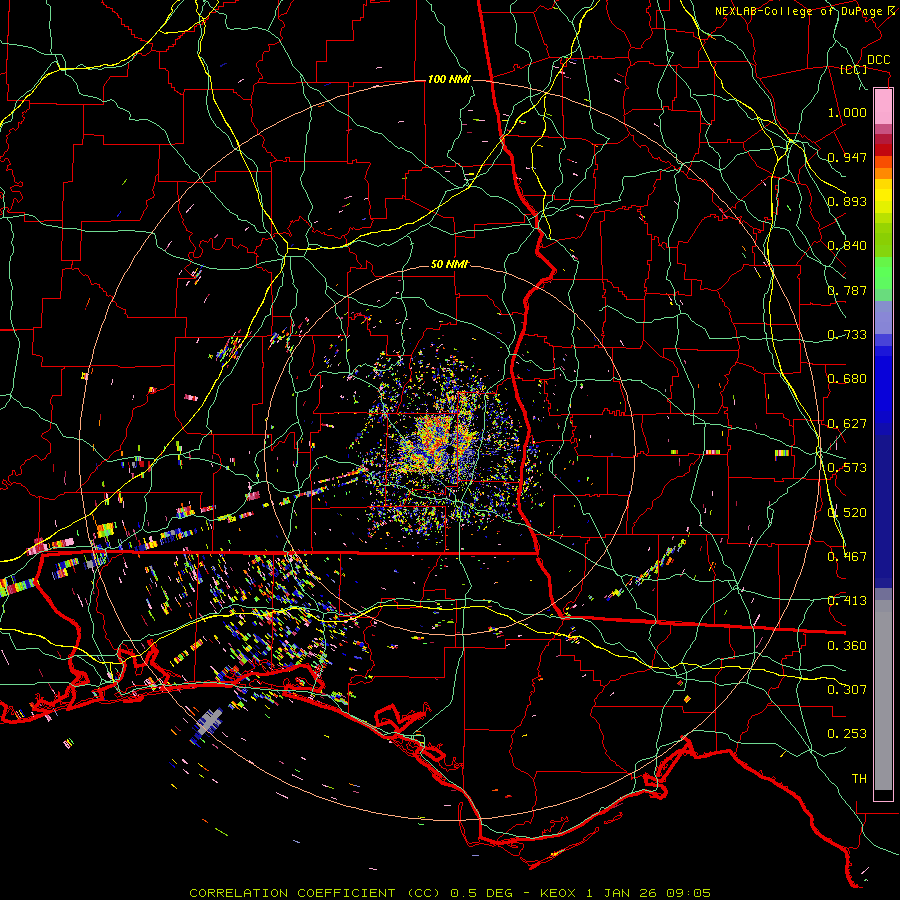
Task: Pick the gray lower segment of color scale
Action: pos(883,695)
